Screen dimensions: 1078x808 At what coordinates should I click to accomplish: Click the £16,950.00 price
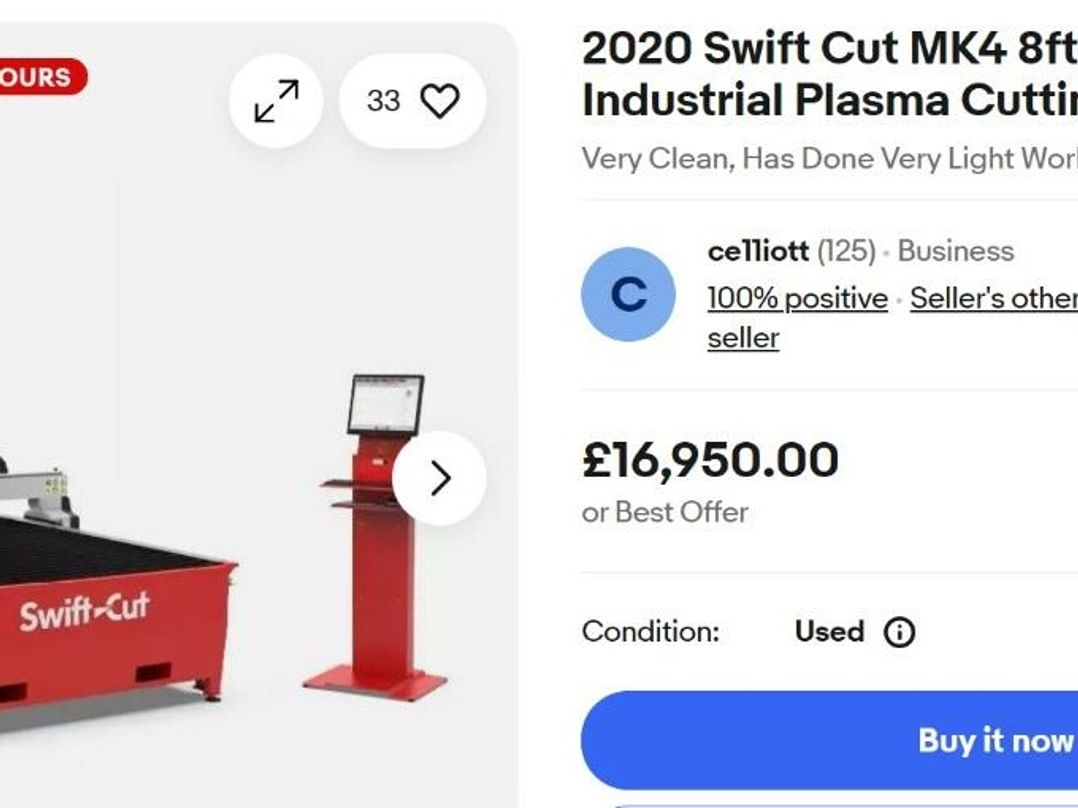pyautogui.click(x=710, y=460)
